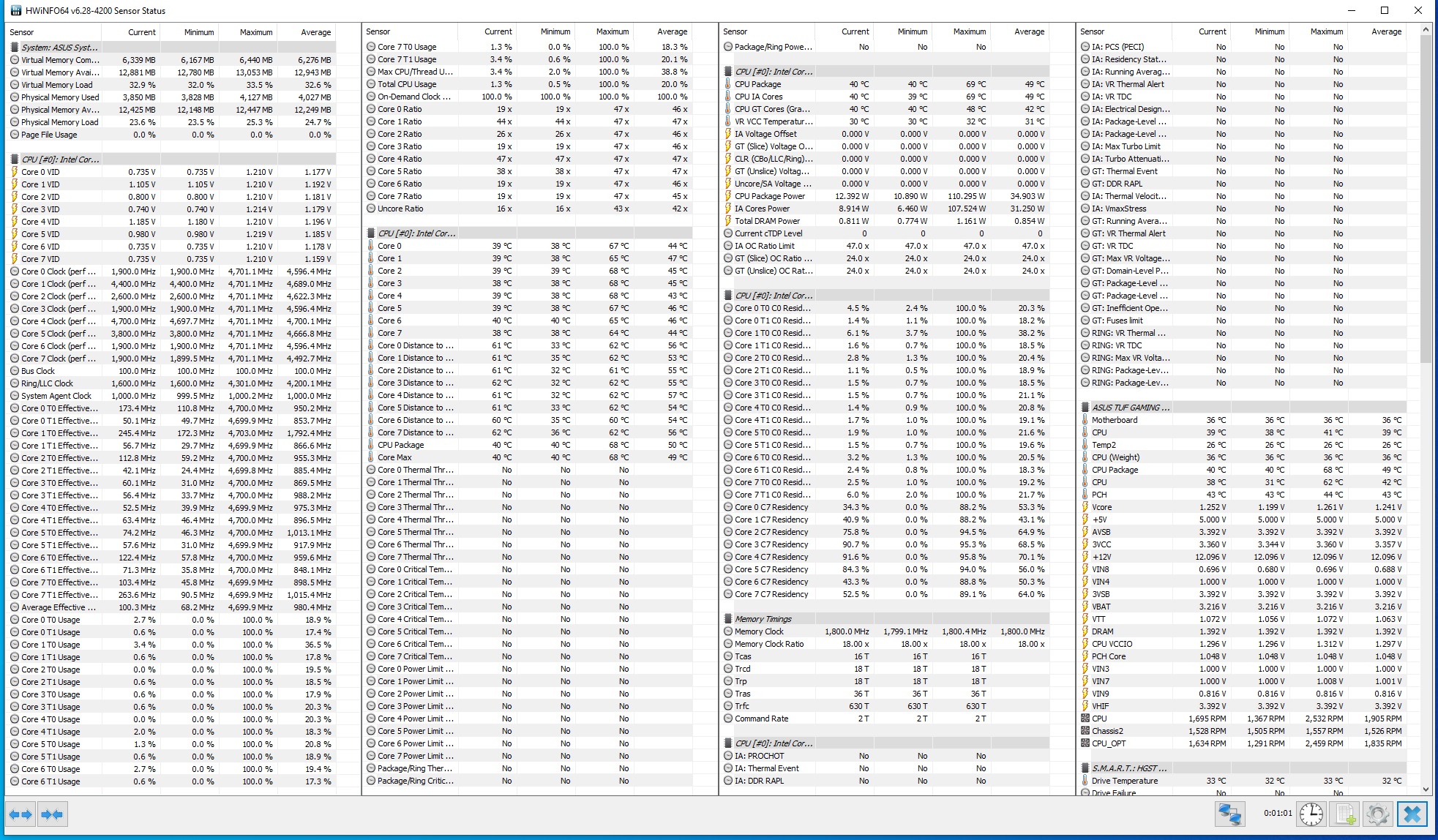Click the scrollbar down arrow at right edge

[x=1426, y=790]
